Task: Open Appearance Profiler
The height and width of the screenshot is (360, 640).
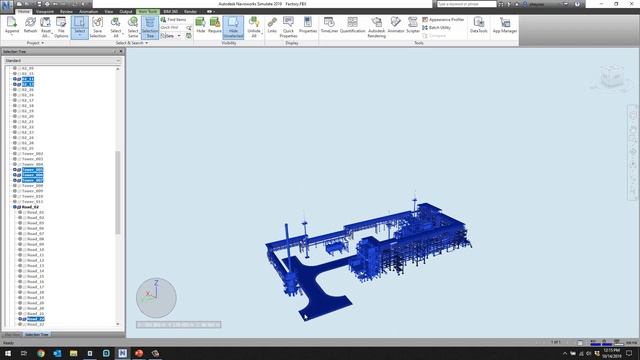Action: [443, 20]
